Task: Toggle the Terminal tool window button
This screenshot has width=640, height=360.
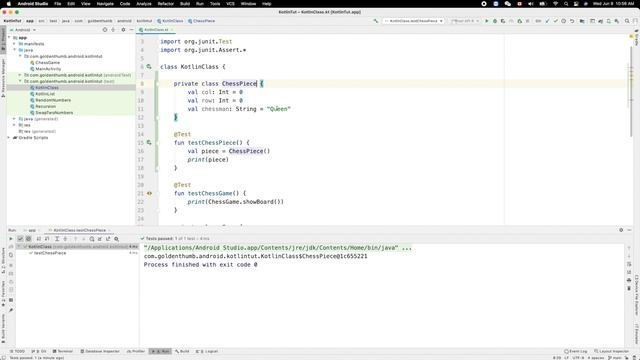Action: [62, 351]
